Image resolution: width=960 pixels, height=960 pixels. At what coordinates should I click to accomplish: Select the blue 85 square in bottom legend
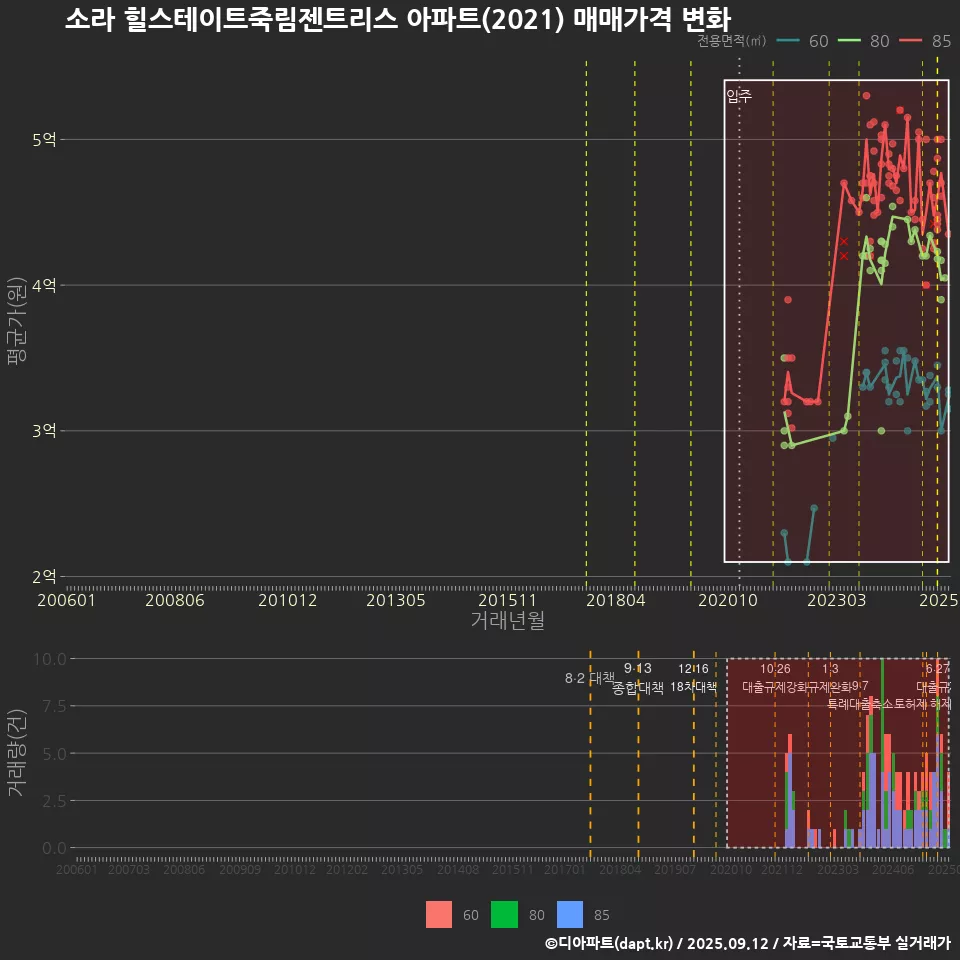[x=570, y=915]
